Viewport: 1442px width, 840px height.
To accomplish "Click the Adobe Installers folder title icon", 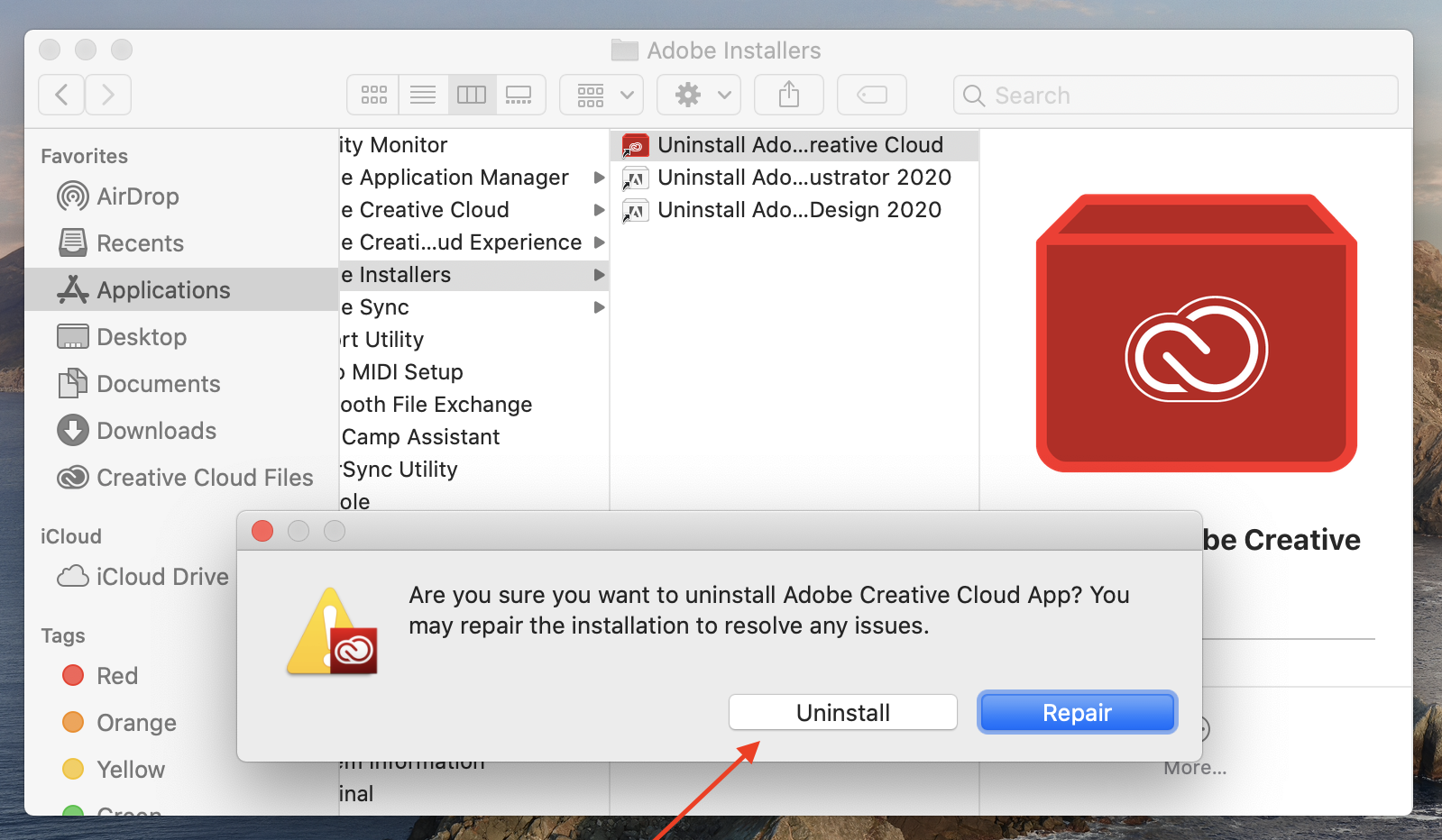I will [624, 50].
